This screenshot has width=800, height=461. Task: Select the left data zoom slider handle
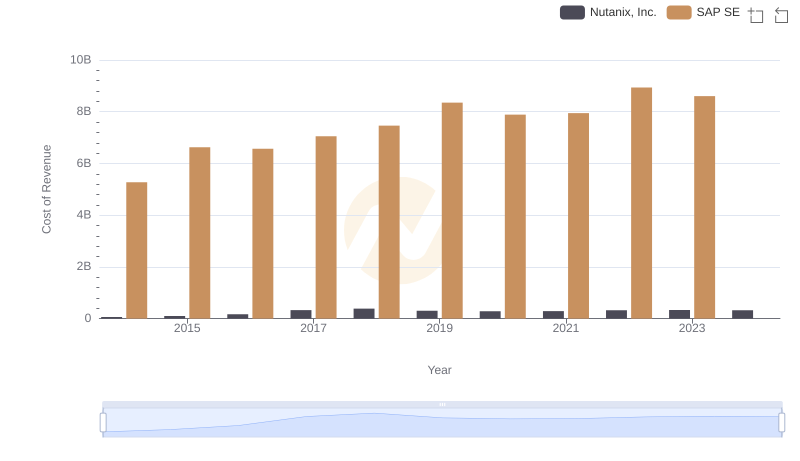pos(103,423)
